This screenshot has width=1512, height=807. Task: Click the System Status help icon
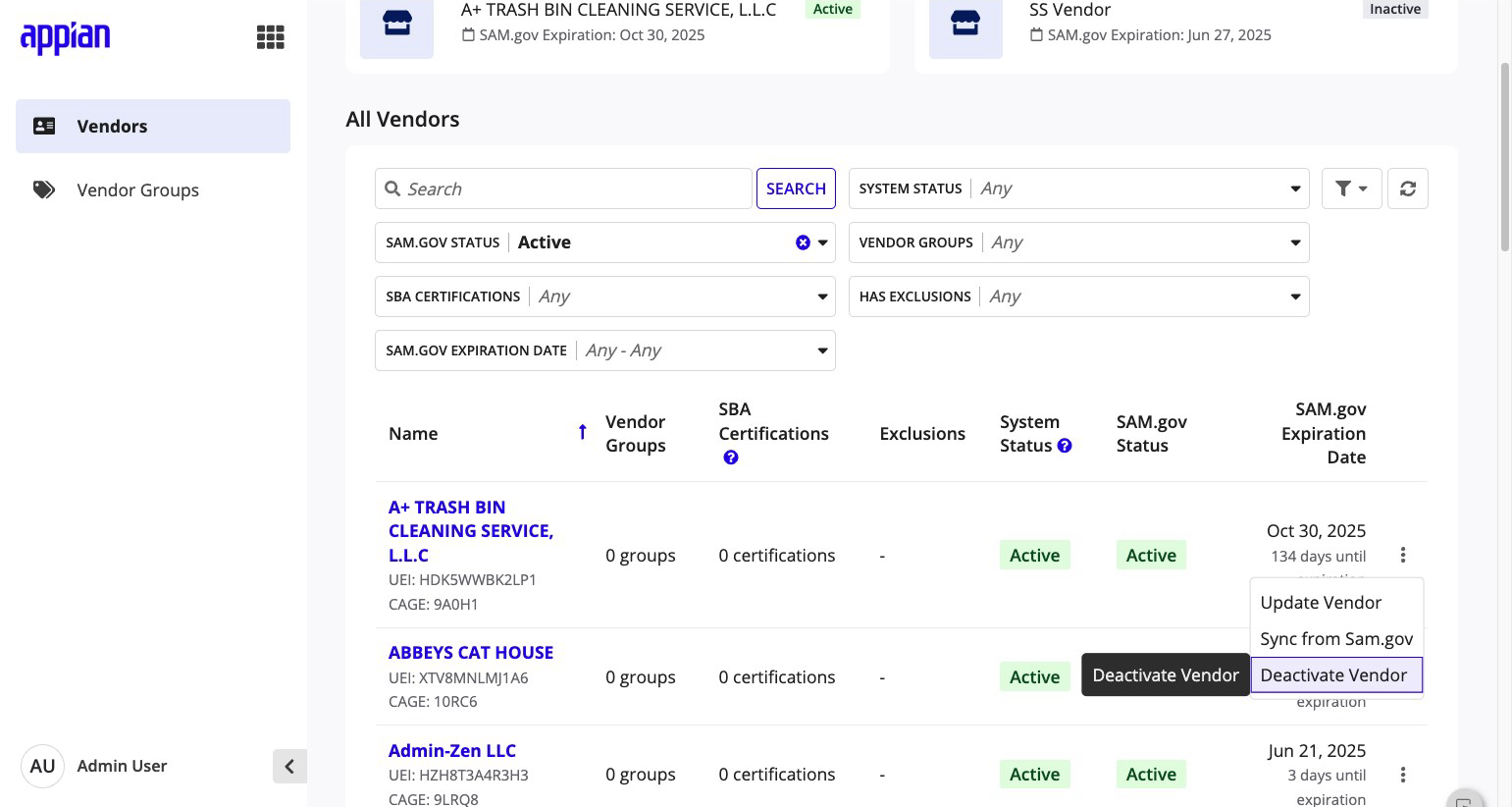(x=1065, y=446)
